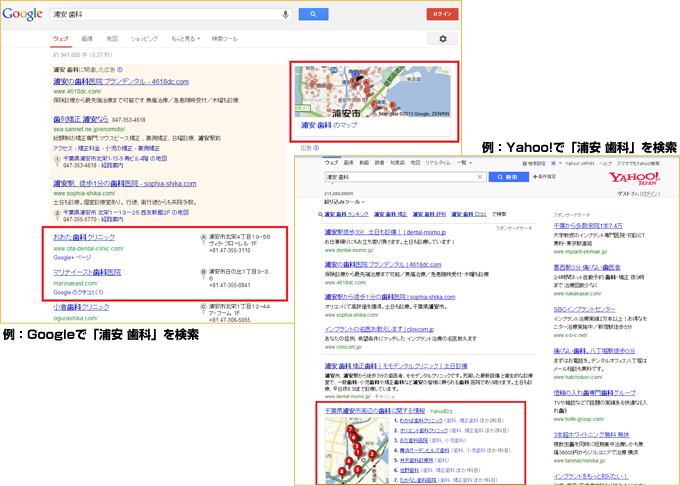
Task: Open the ショッピング tab in Google
Action: point(144,39)
